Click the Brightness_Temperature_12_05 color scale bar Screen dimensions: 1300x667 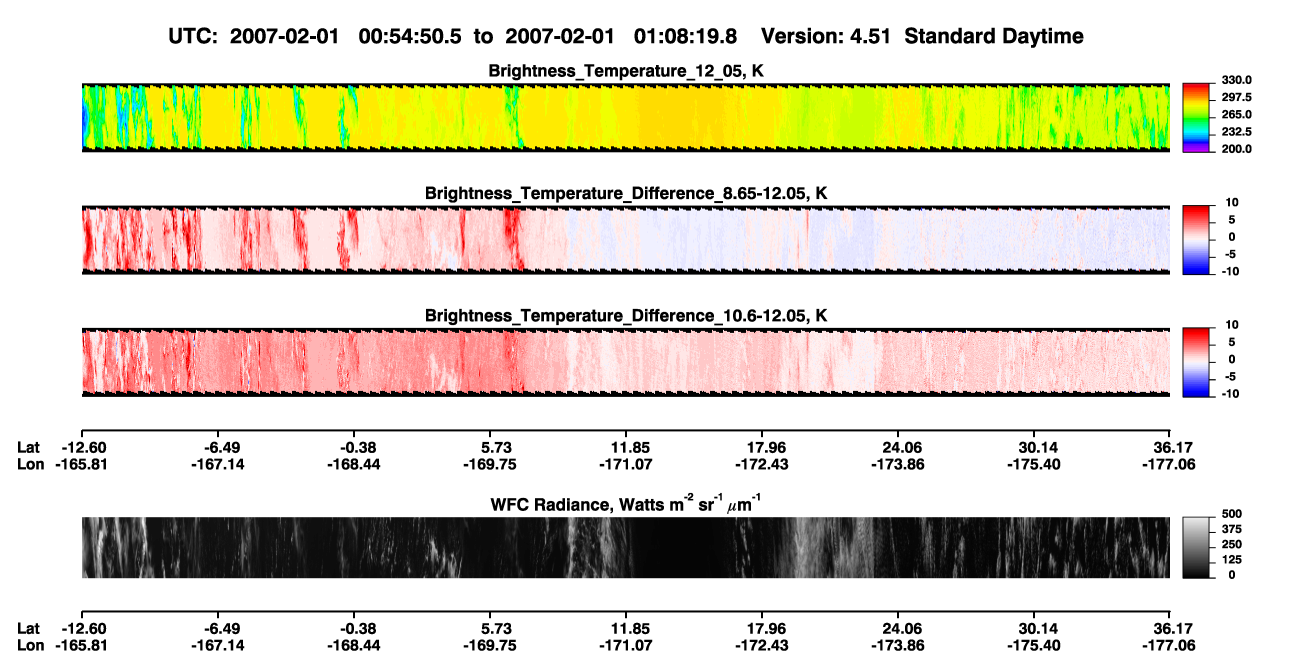(x=1196, y=115)
